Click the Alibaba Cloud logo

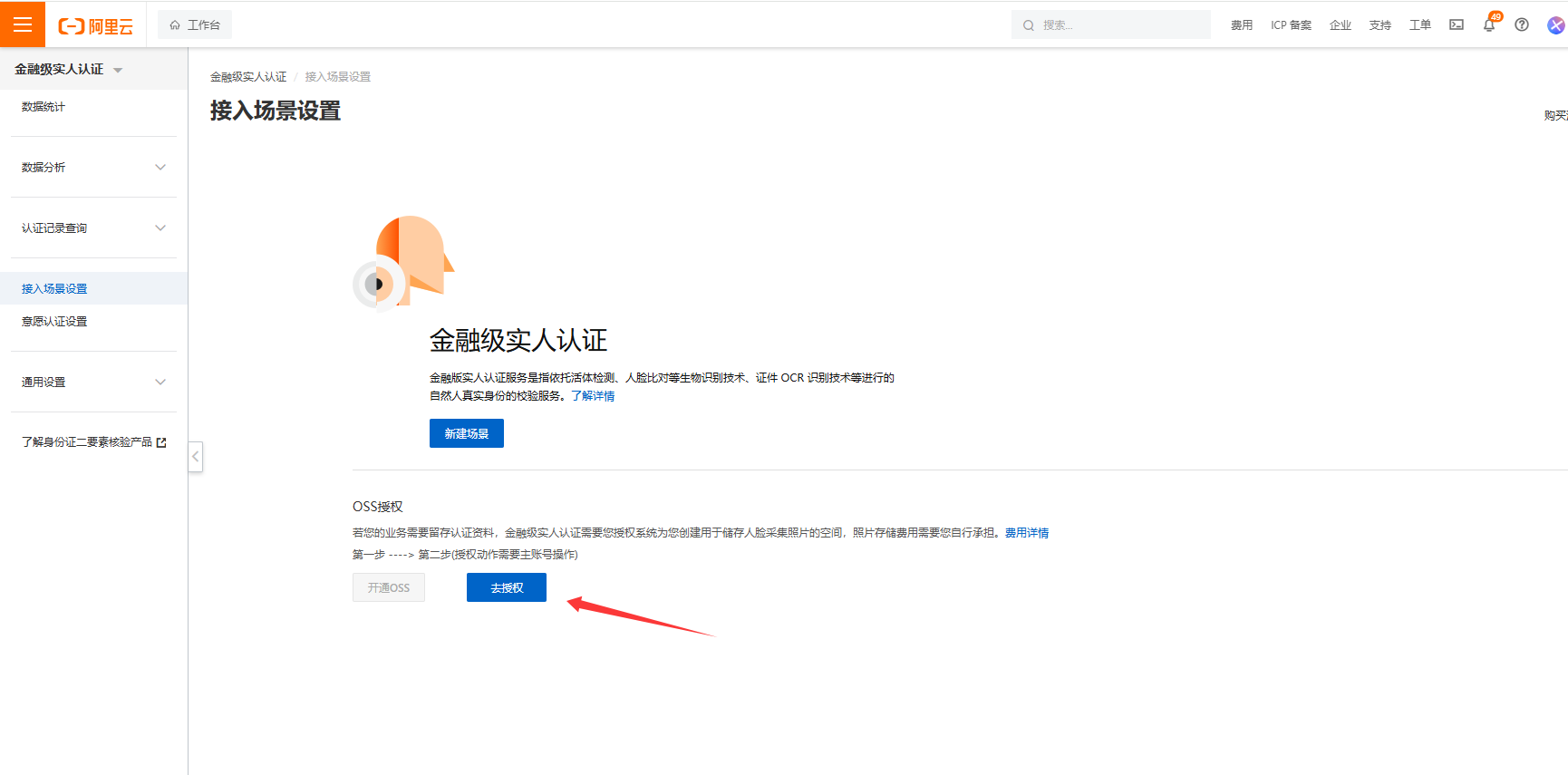(96, 26)
